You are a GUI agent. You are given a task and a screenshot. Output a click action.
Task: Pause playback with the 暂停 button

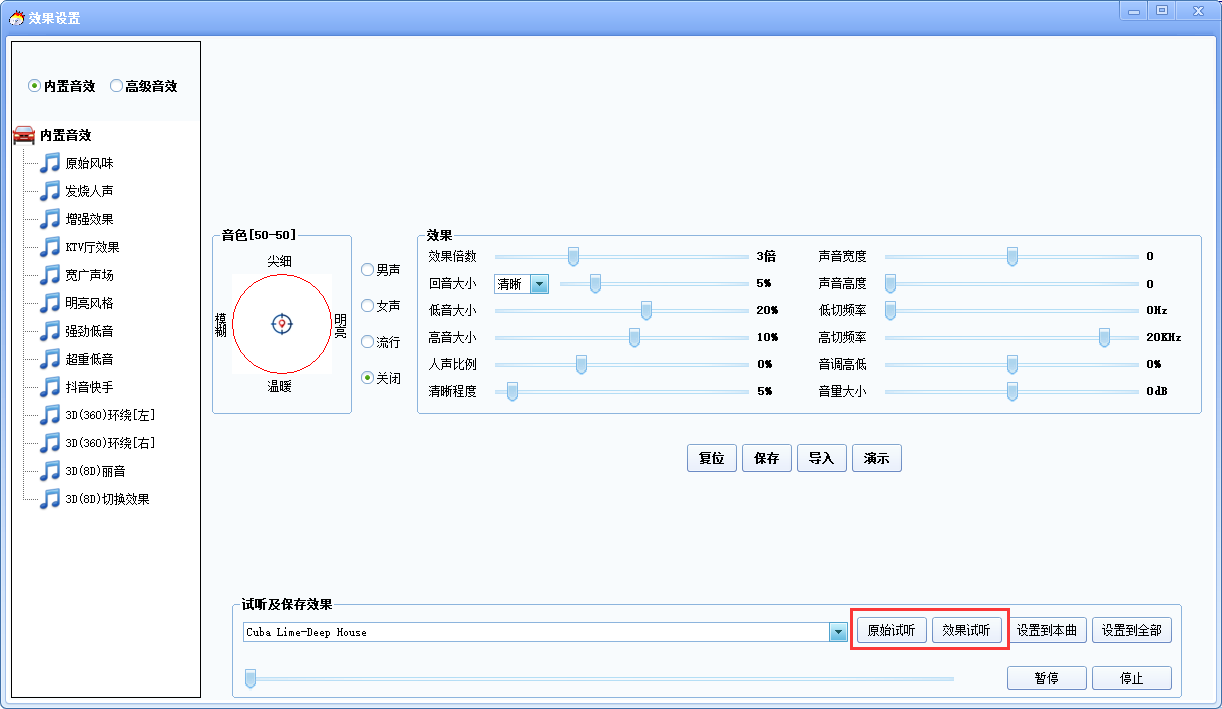coord(1046,678)
